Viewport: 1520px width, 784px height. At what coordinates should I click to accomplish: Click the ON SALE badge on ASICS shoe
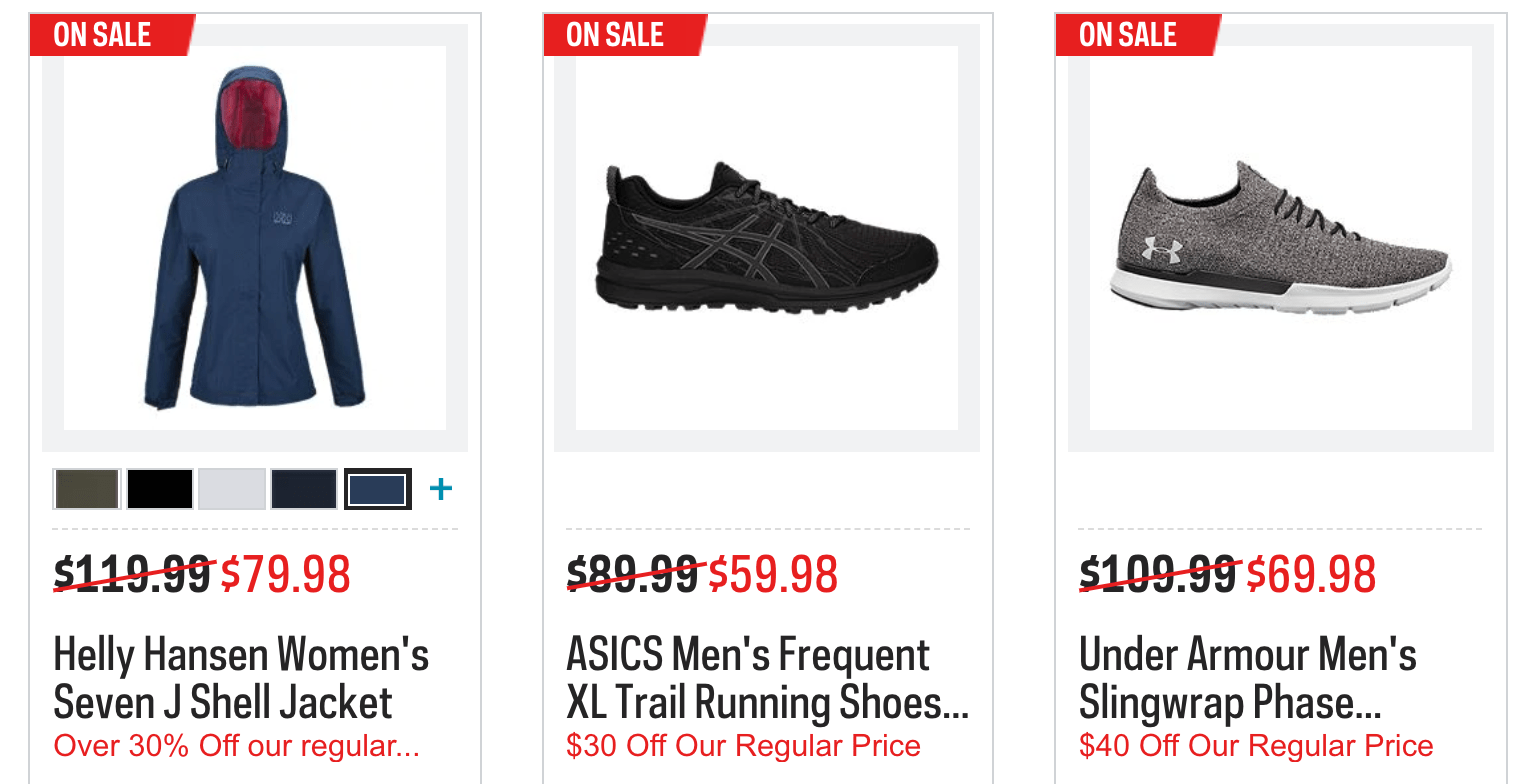(615, 35)
